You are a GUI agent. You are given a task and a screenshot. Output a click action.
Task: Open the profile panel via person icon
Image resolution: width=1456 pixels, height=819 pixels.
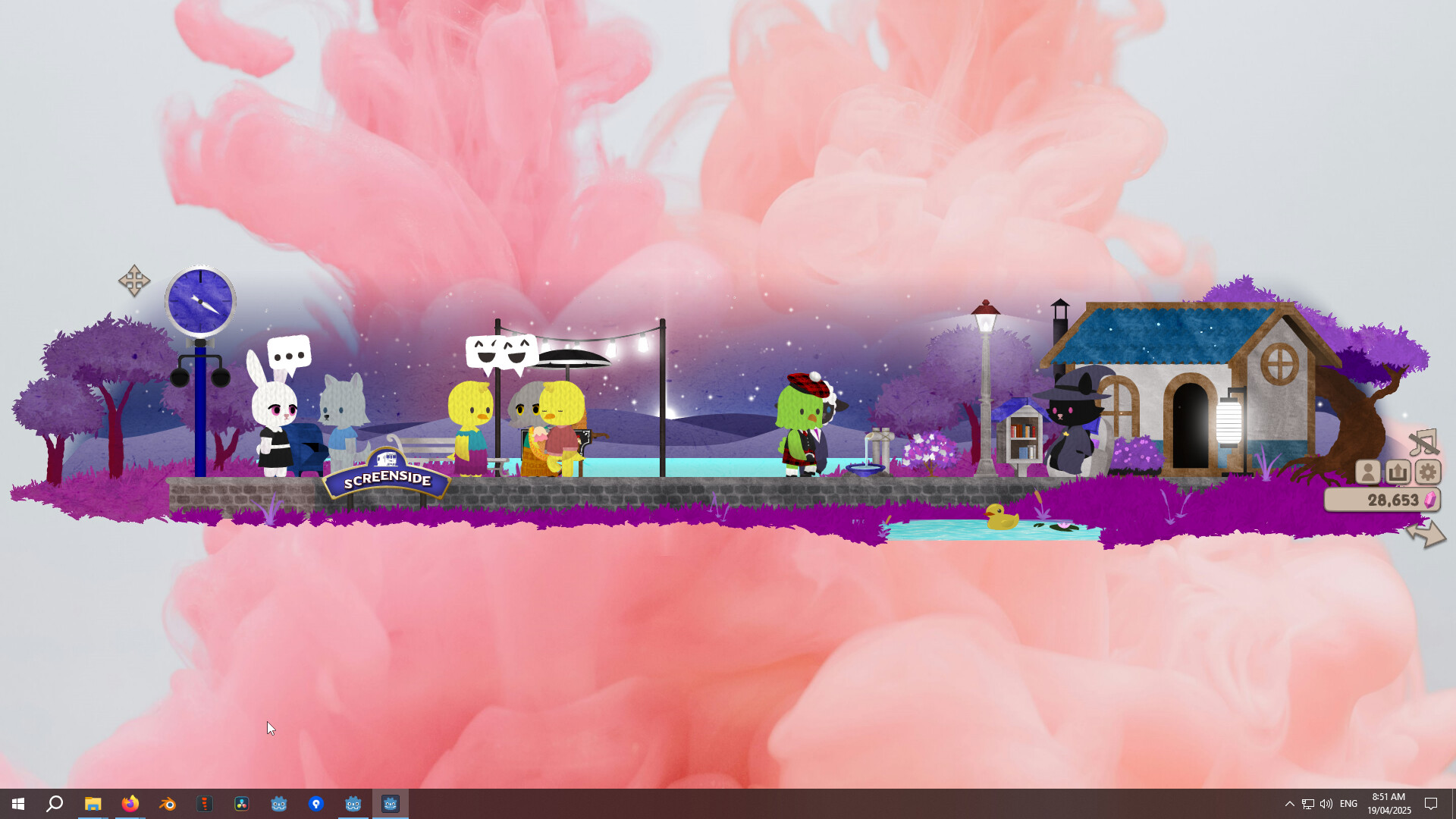pos(1367,472)
